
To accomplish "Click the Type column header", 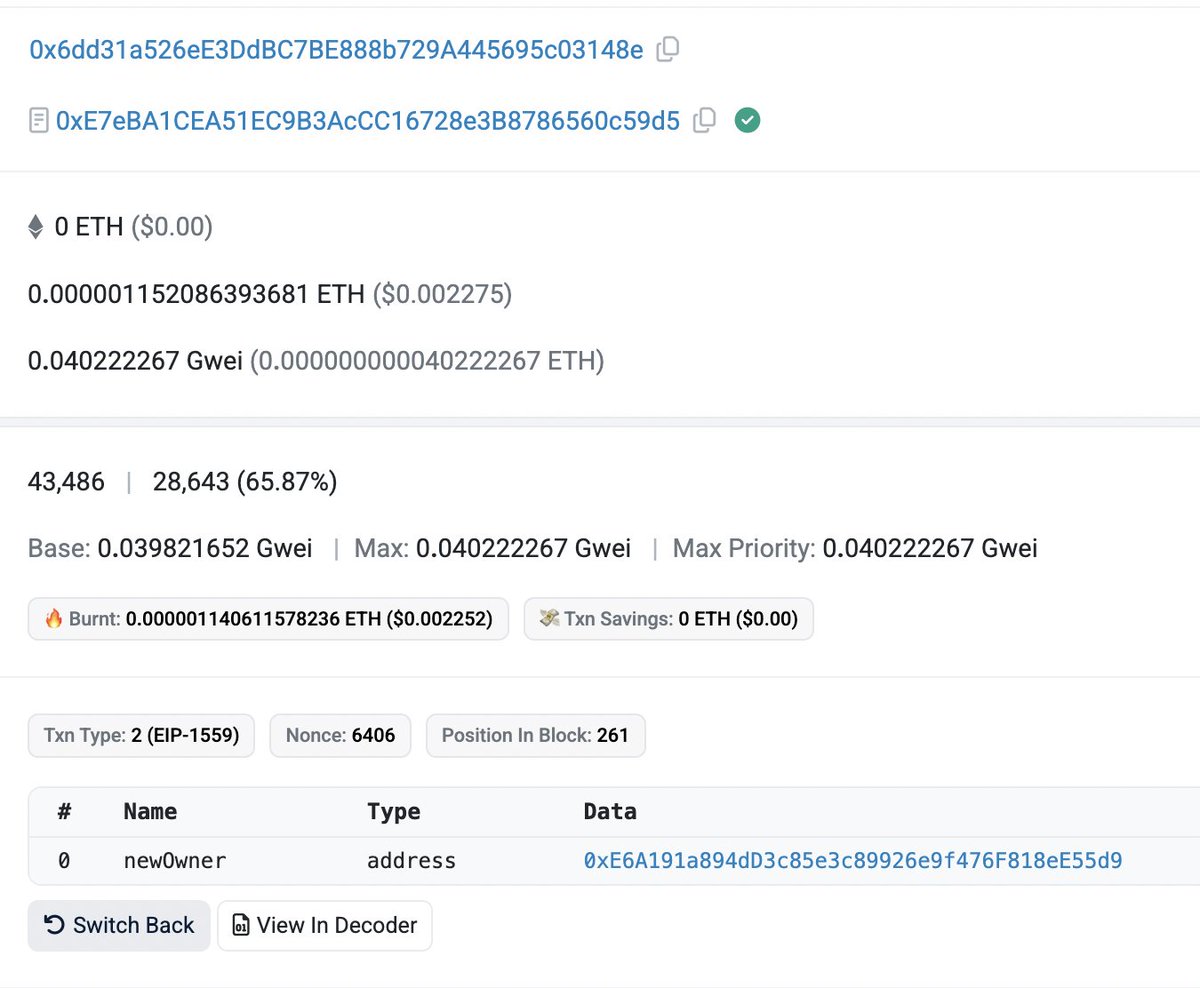I will [x=394, y=811].
